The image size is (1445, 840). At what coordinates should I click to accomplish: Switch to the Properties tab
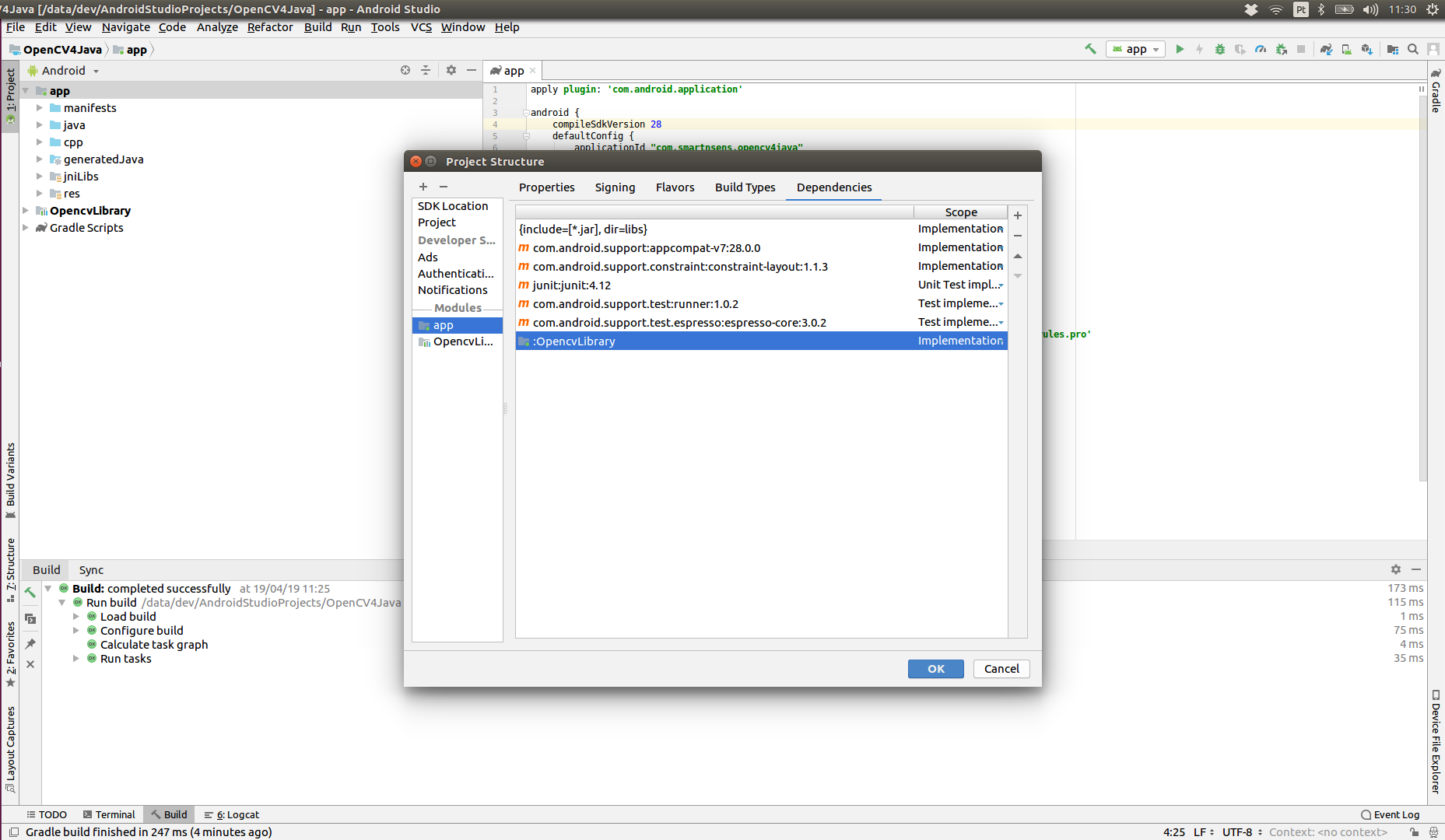(x=546, y=187)
